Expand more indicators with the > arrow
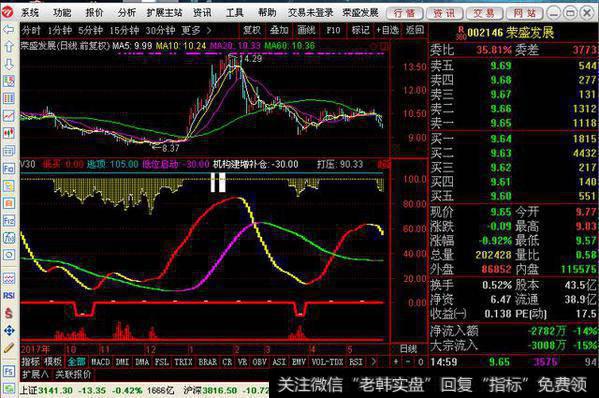The width and height of the screenshot is (599, 398). click(374, 361)
